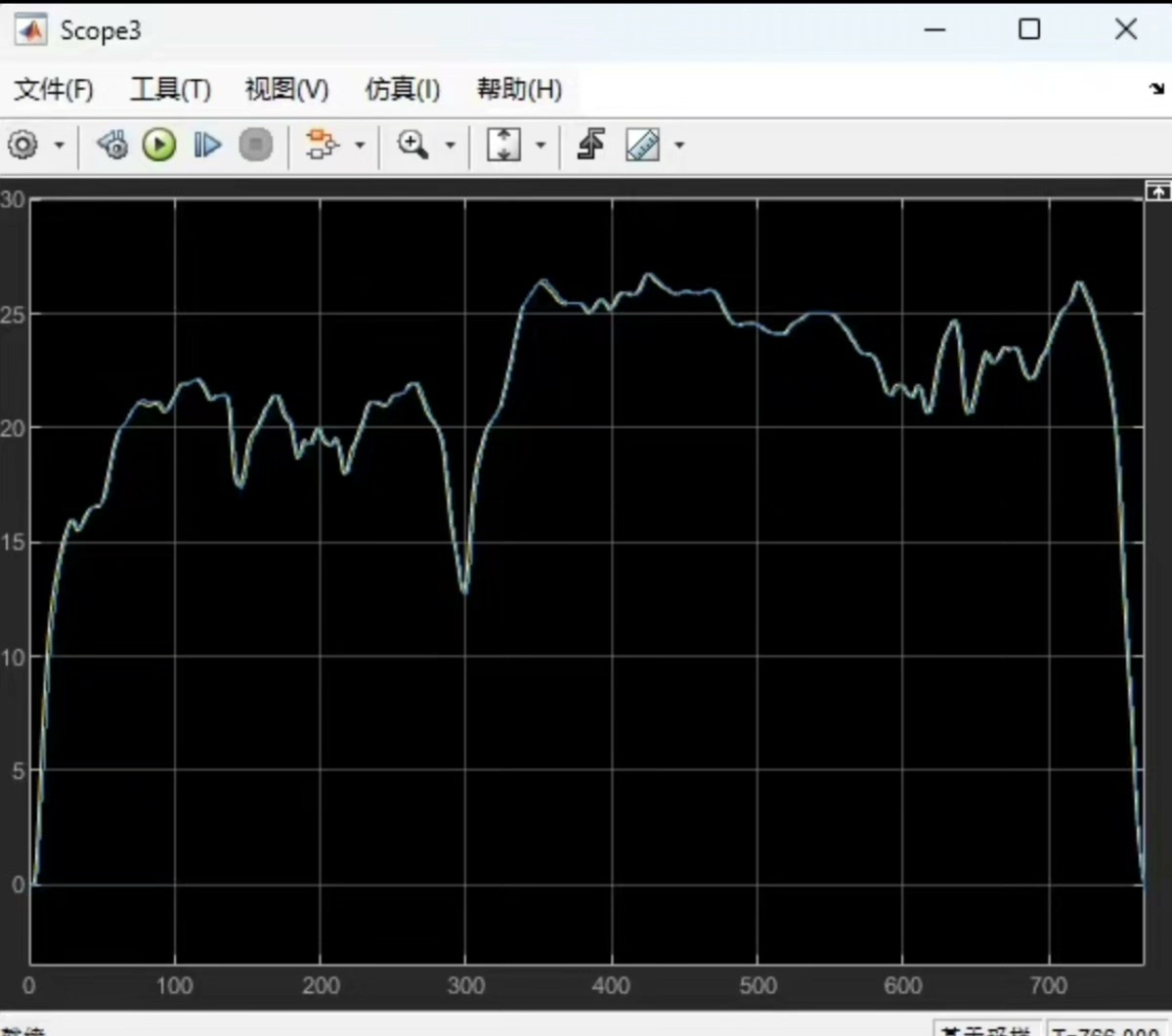Click the Scale Axes Limits icon
The width and height of the screenshot is (1172, 1036).
(x=503, y=145)
